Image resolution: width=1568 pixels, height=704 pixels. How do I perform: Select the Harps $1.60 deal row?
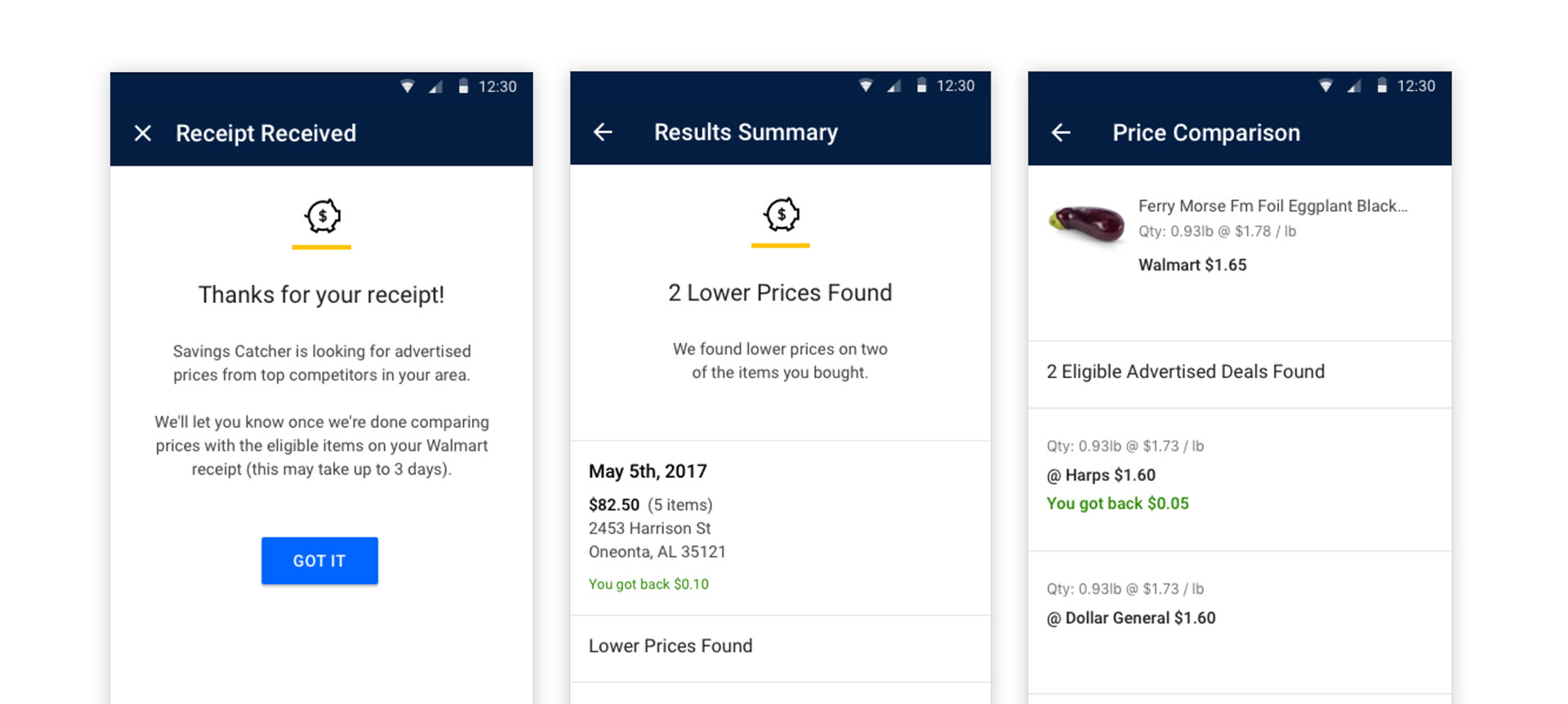[1240, 479]
